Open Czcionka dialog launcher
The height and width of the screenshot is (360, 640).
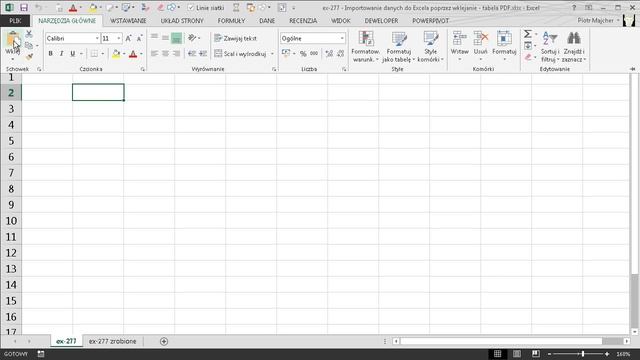[142, 69]
